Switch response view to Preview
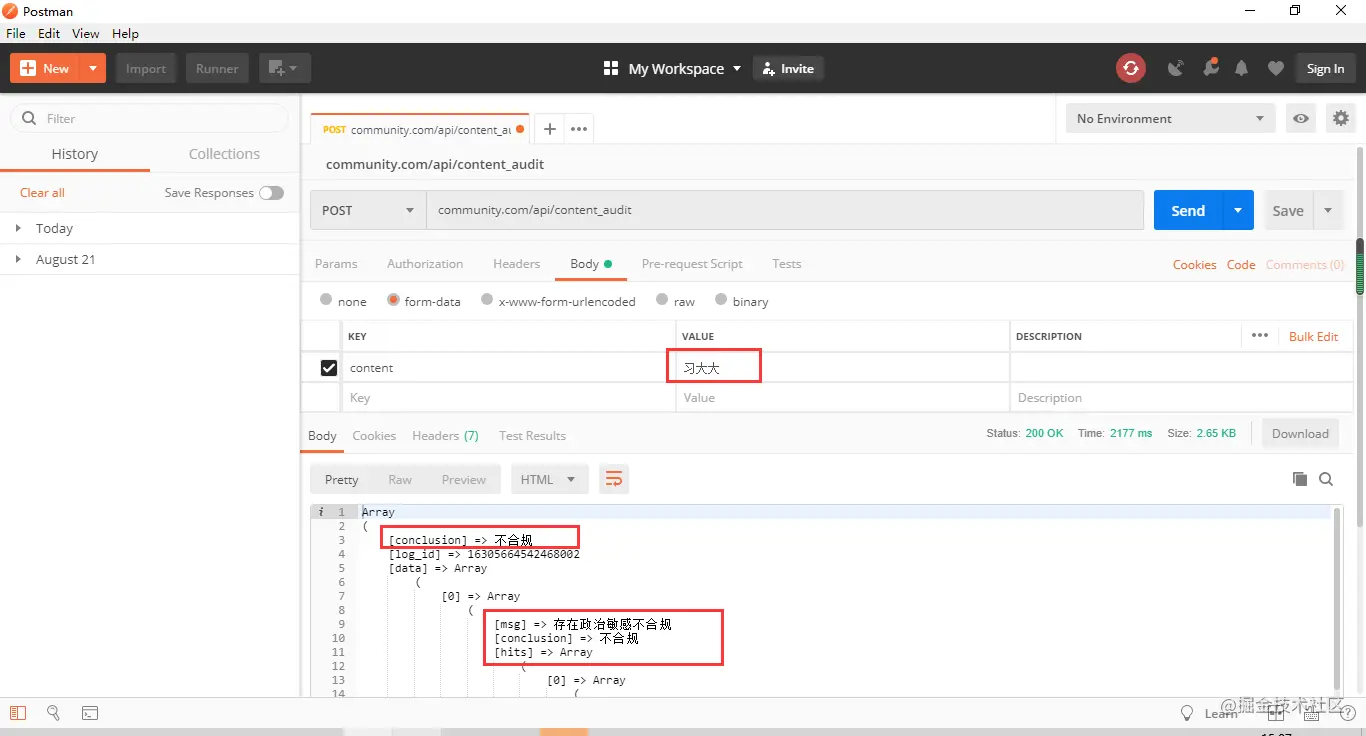This screenshot has width=1366, height=736. tap(464, 479)
